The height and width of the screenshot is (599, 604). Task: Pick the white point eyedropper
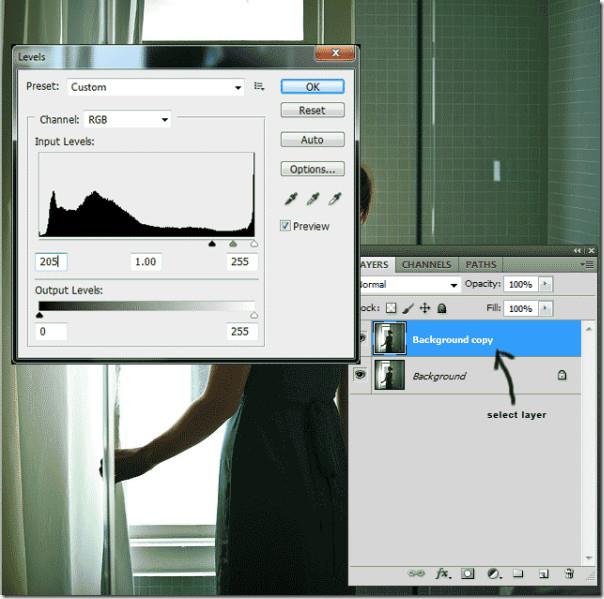pos(335,199)
